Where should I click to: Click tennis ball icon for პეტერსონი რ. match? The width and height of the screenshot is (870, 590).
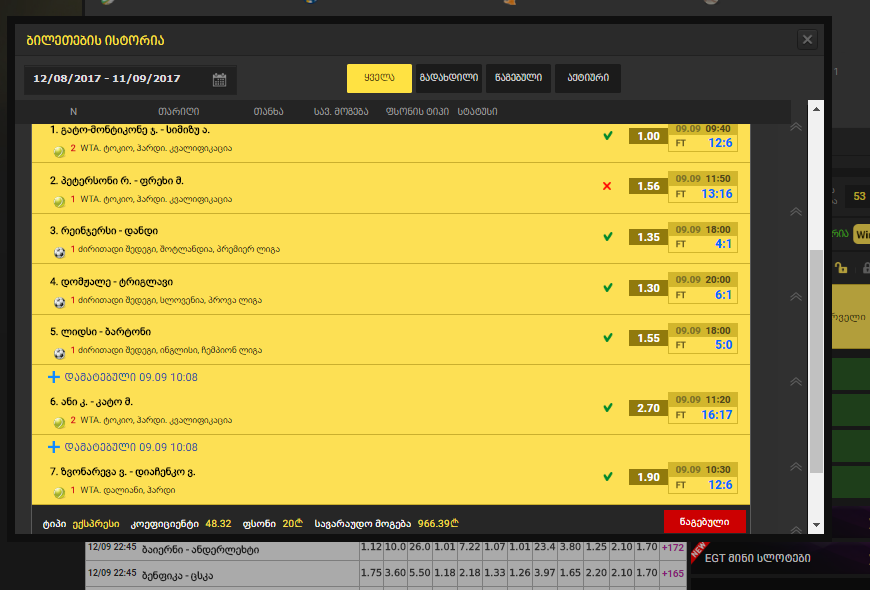coord(59,202)
